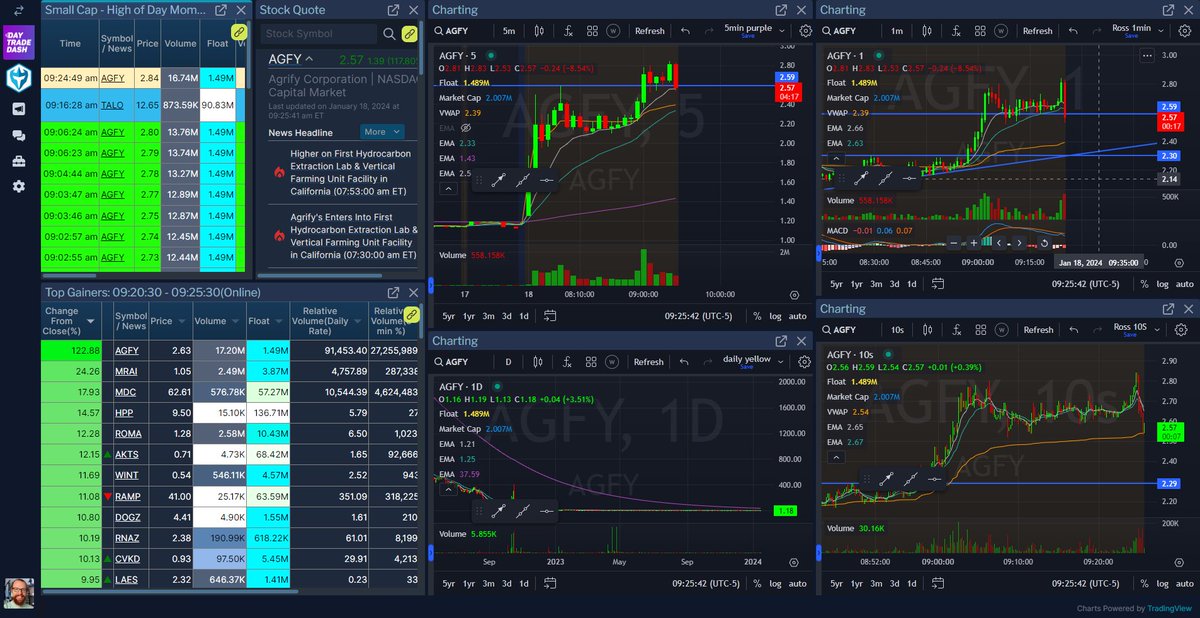Open the 10s interval selector
Image resolution: width=1200 pixels, height=618 pixels.
click(899, 330)
